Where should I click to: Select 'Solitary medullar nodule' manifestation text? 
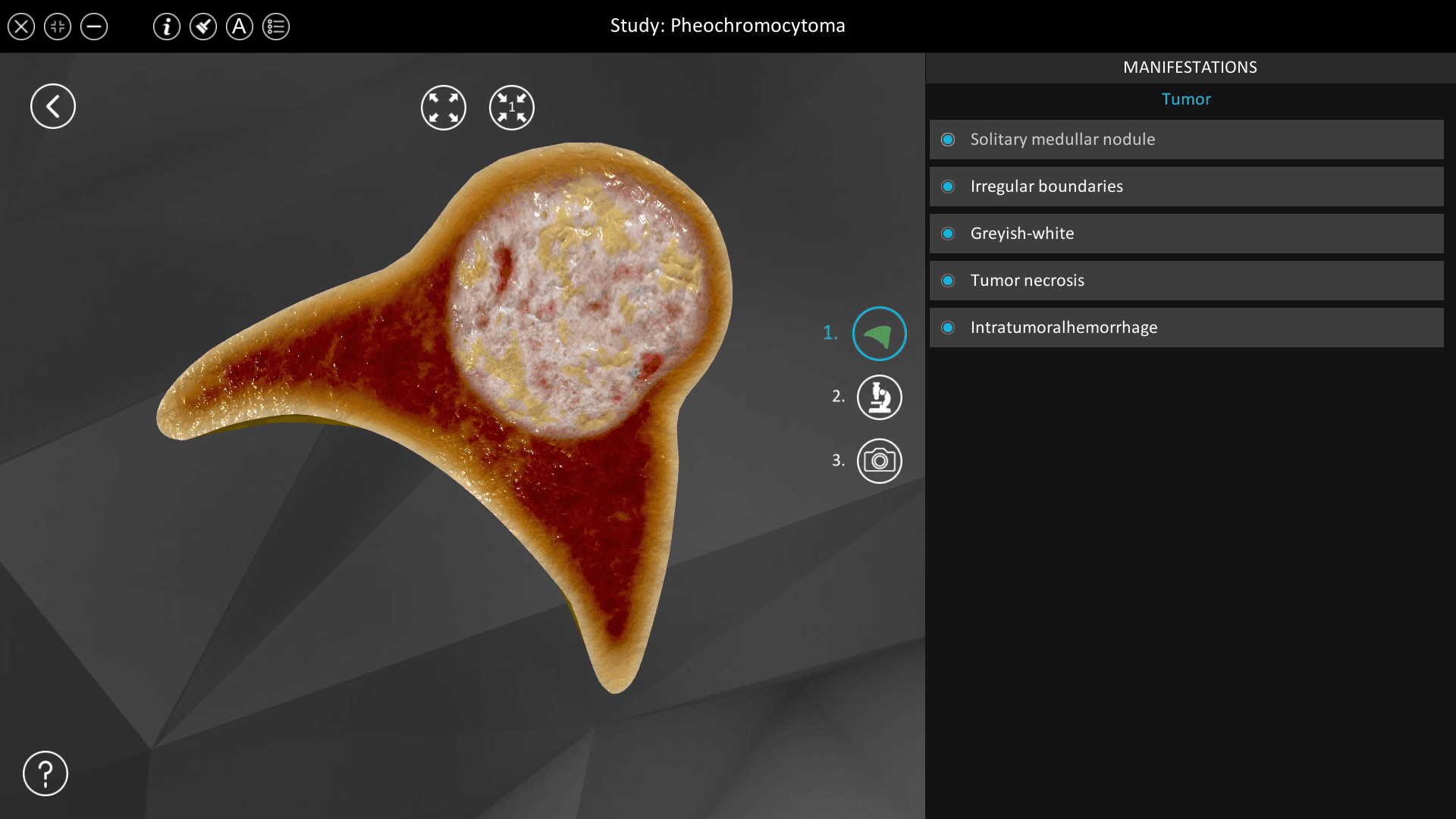(x=1062, y=140)
